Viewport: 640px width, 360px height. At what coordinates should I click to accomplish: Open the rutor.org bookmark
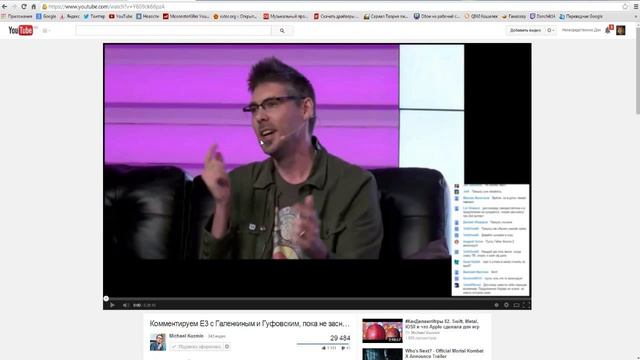point(235,16)
